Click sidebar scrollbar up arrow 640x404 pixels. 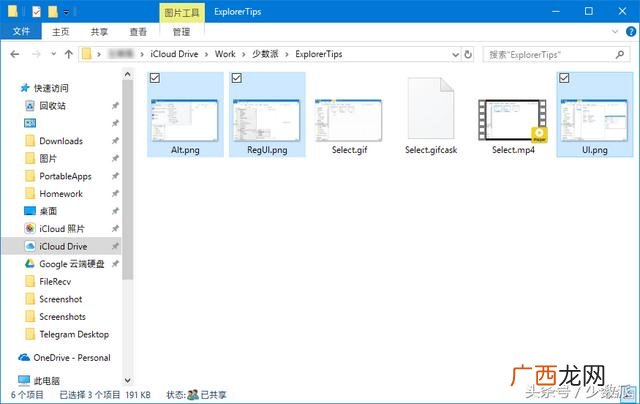pyautogui.click(x=127, y=74)
